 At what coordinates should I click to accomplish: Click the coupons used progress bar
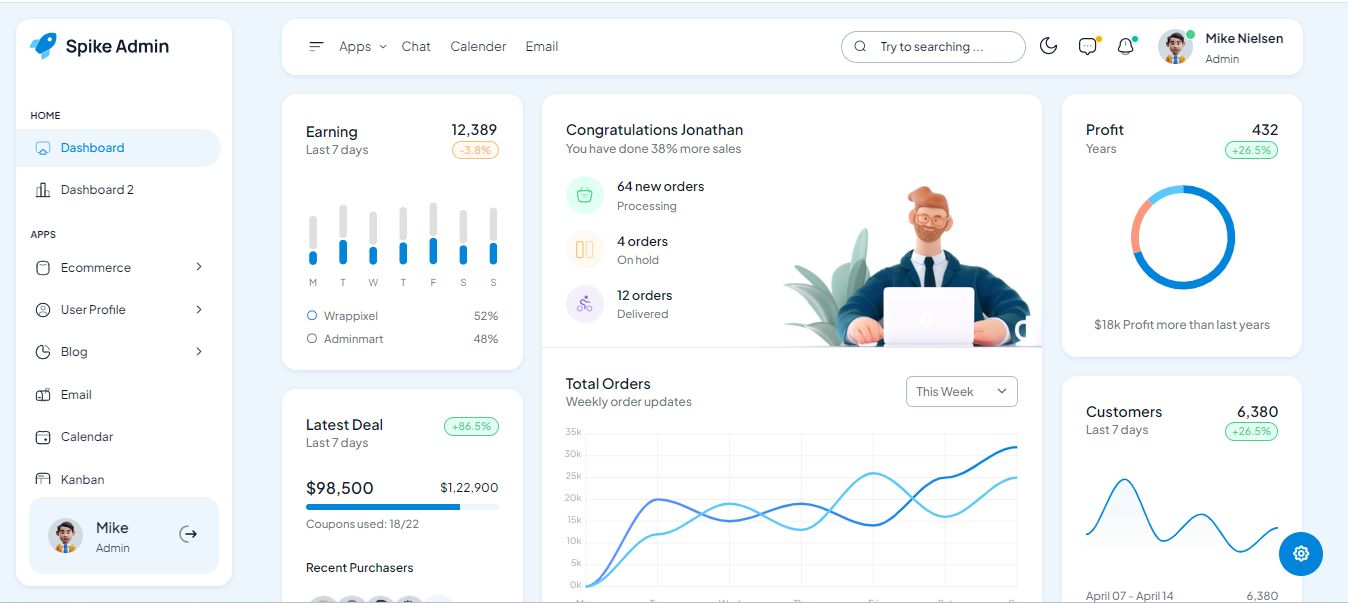tap(402, 507)
